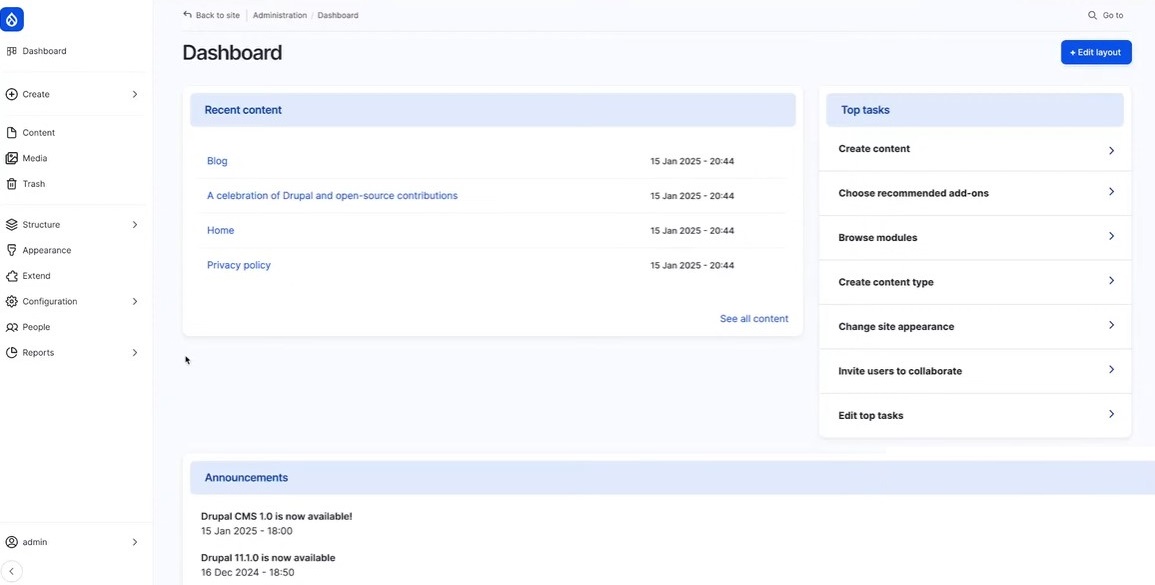Open the Media library icon
Screen dimensions: 1155x585
tap(11, 158)
